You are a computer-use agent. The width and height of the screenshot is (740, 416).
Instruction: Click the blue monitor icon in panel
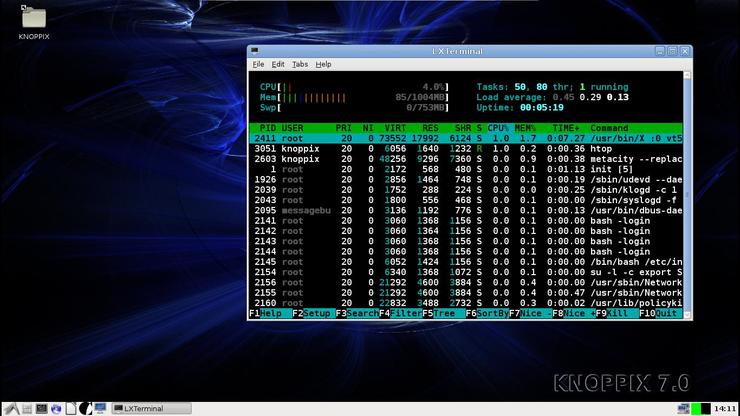[100, 408]
